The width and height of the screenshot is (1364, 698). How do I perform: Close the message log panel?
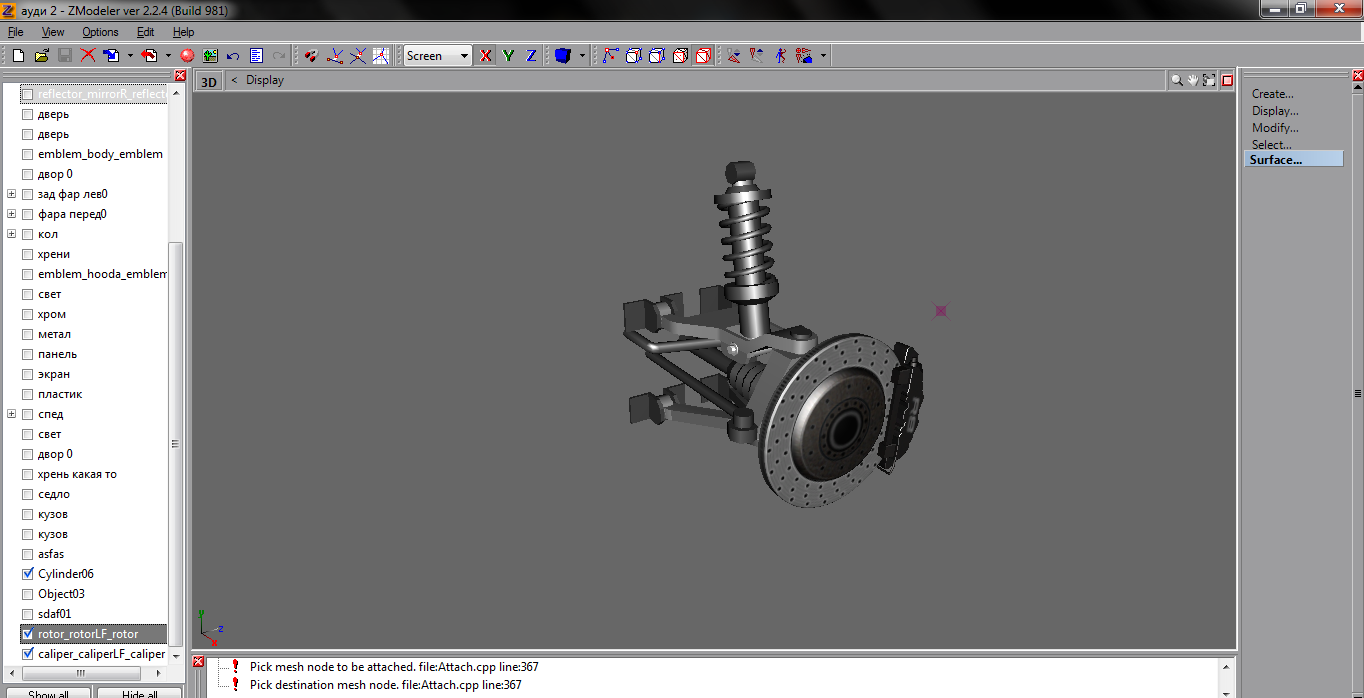tap(198, 662)
